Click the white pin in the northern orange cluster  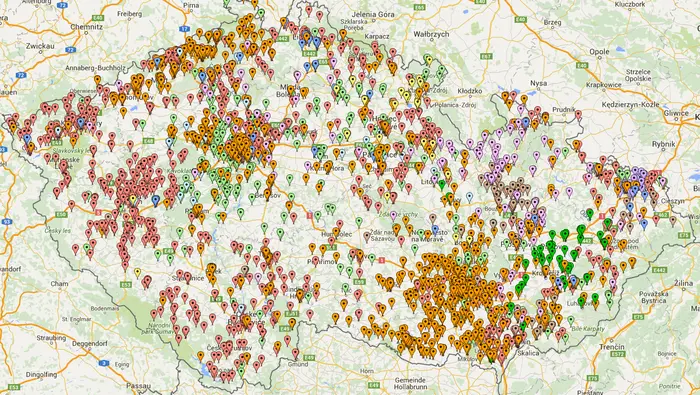[x=179, y=52]
